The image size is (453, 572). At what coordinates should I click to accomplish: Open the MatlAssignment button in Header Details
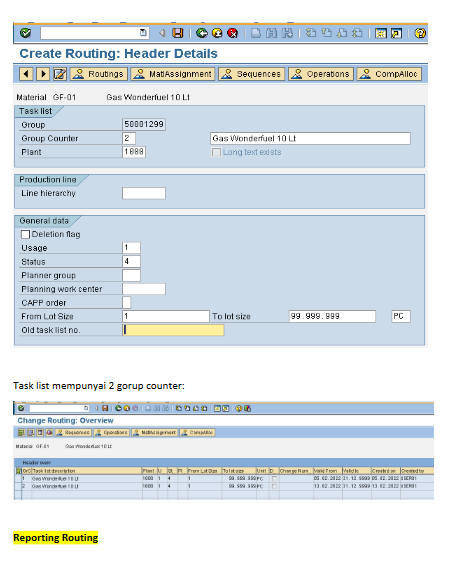click(173, 74)
